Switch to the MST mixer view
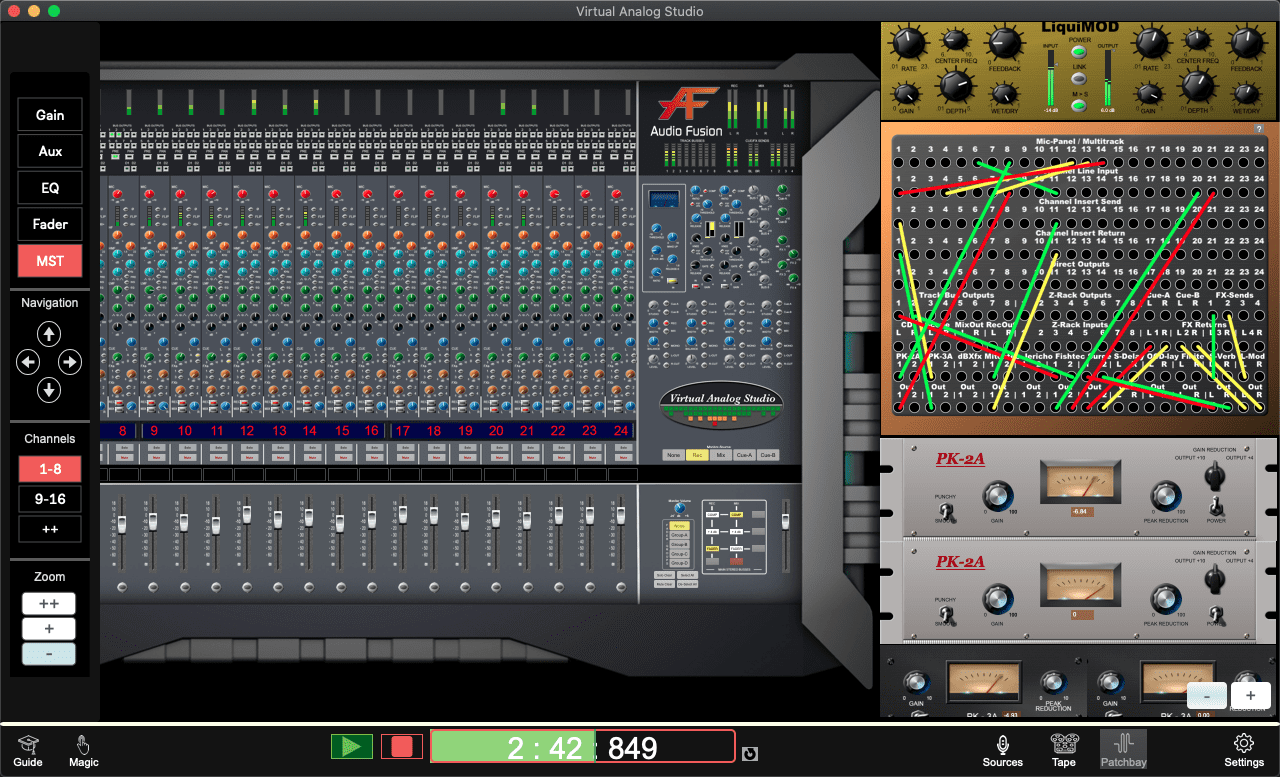 point(50,261)
